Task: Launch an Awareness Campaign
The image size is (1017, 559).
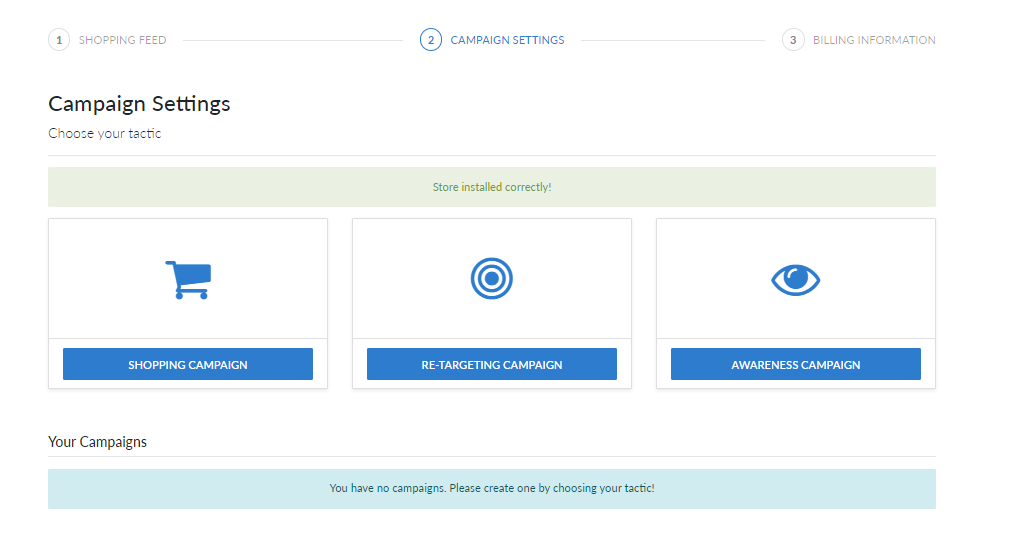Action: point(796,364)
